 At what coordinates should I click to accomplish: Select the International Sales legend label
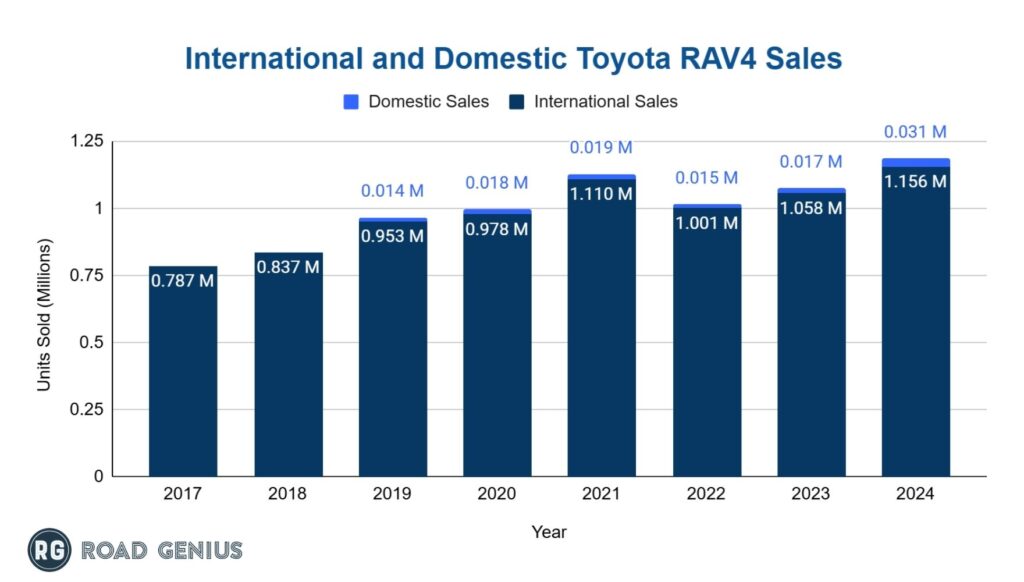(x=605, y=101)
